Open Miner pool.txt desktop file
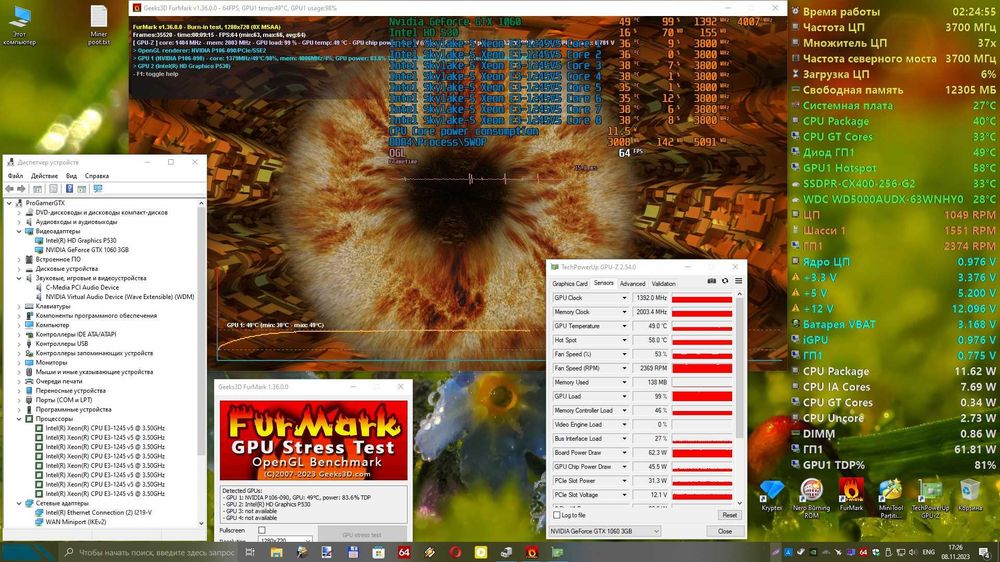The width and height of the screenshot is (1000, 562). 99,26
